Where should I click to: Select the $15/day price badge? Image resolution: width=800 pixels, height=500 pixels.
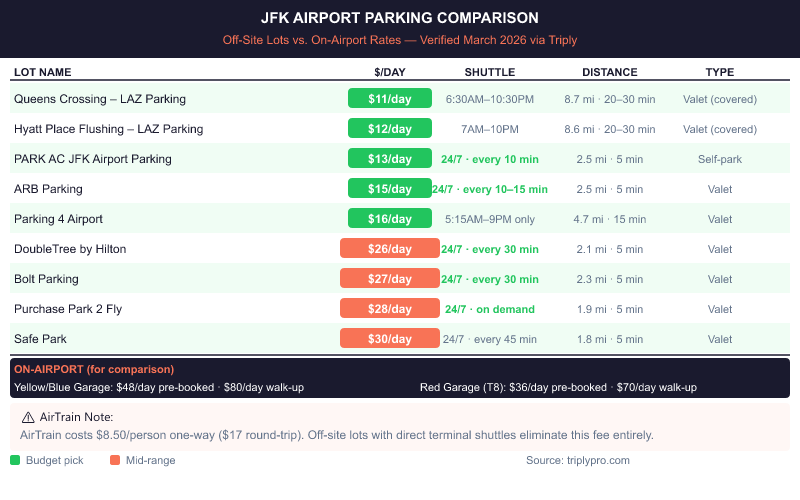[390, 189]
